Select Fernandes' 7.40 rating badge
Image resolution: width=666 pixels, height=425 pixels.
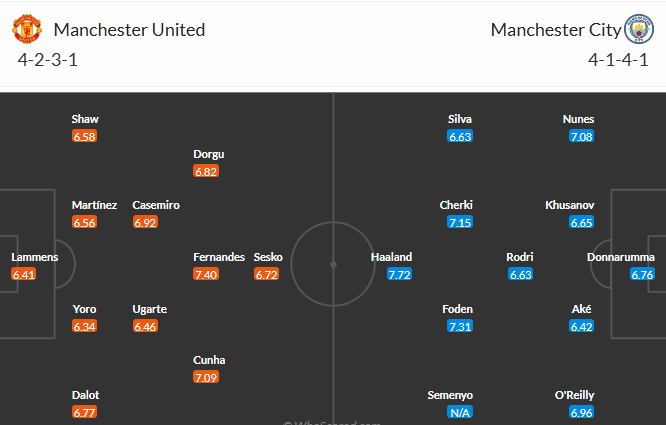coord(206,274)
